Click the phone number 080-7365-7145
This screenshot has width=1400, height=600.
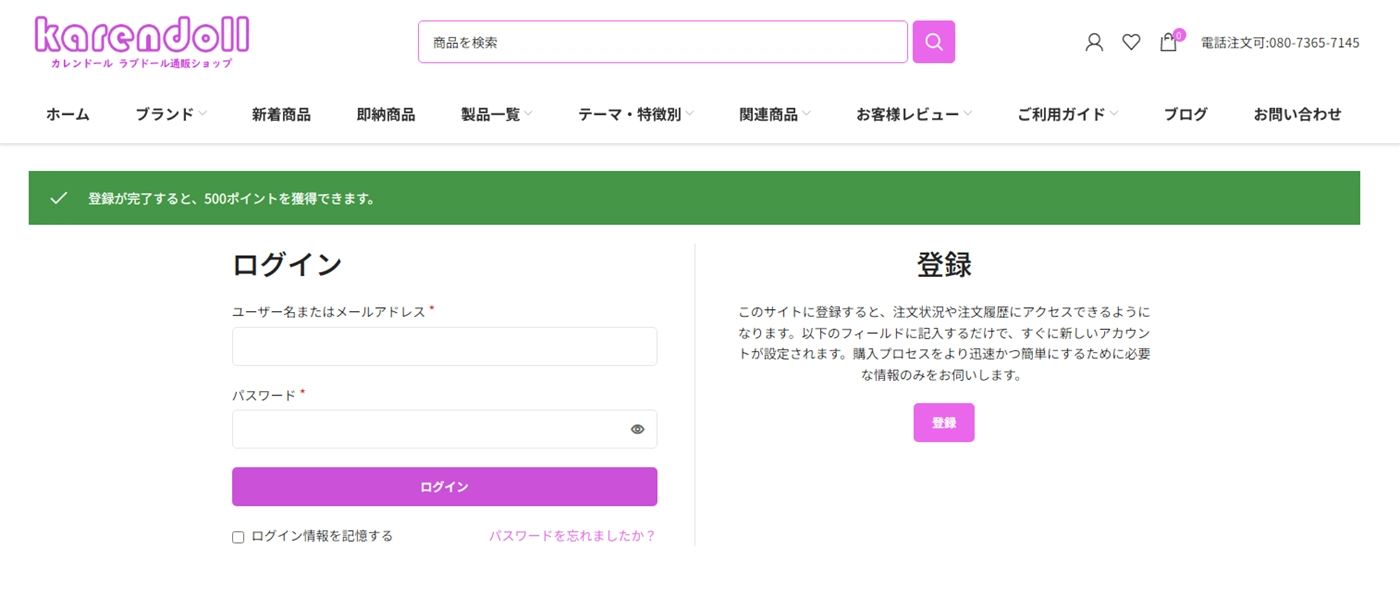(x=1314, y=43)
